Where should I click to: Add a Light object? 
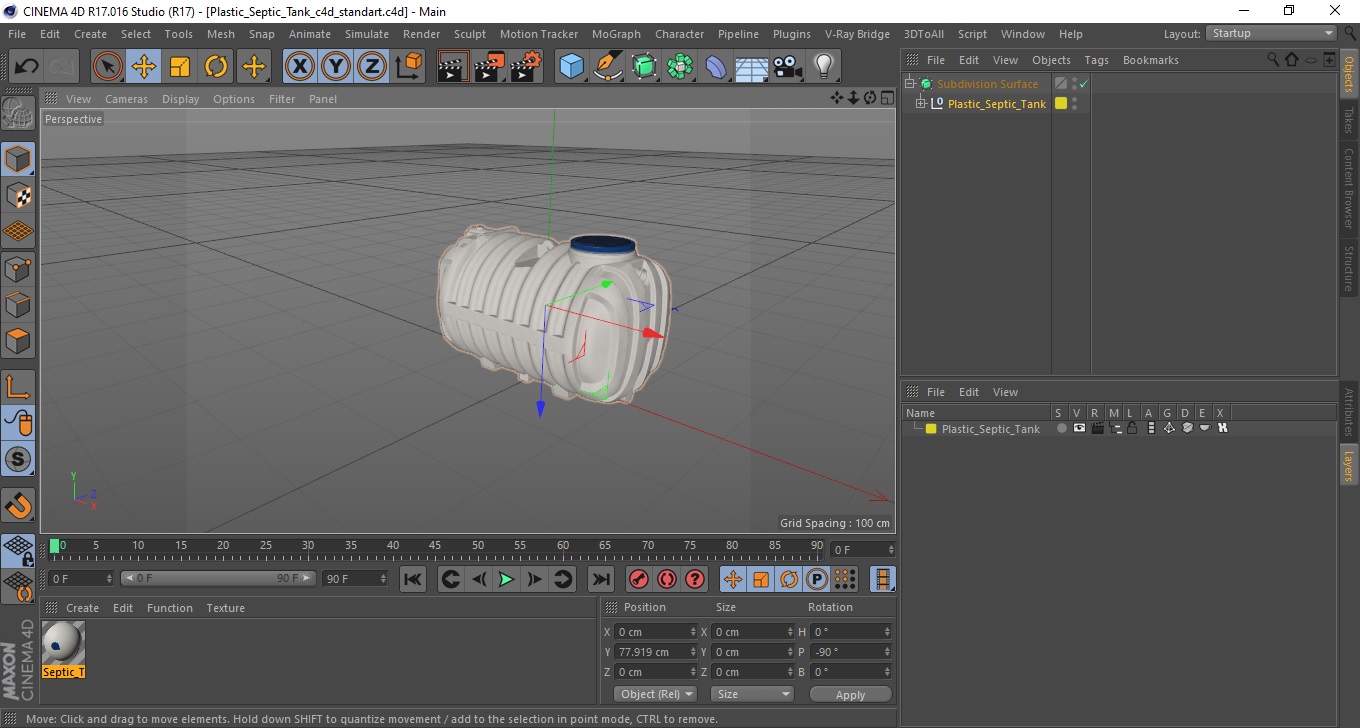(824, 67)
